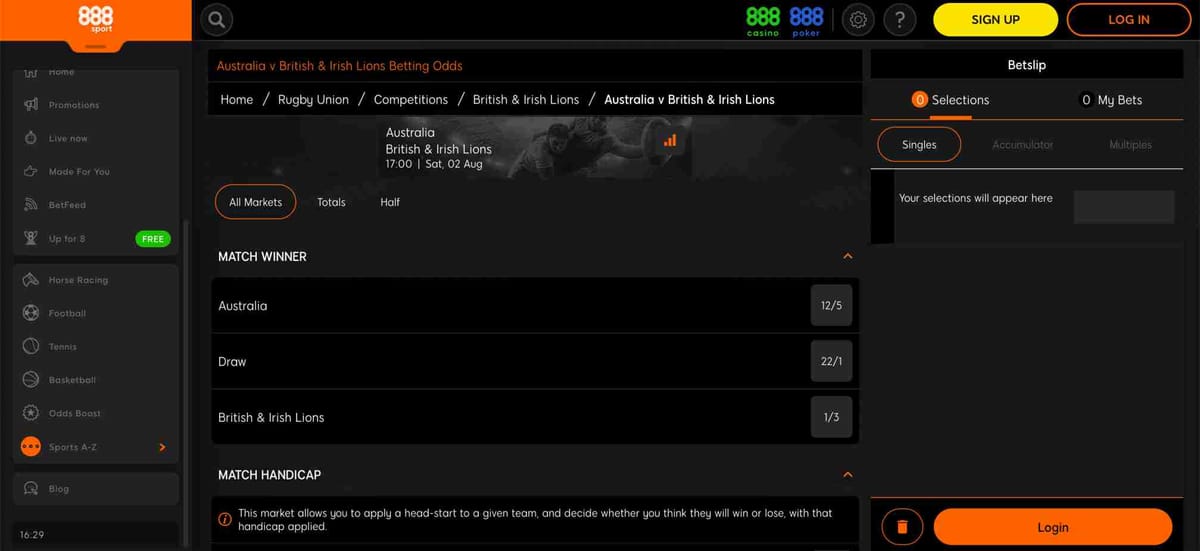The width and height of the screenshot is (1200, 551).
Task: Click the orange Login betslip button
Action: (x=1052, y=527)
